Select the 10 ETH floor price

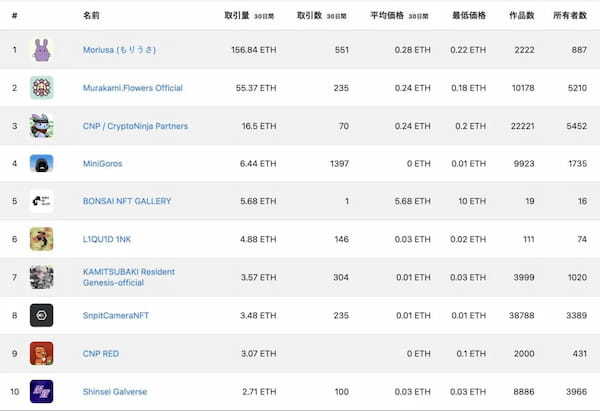(472, 201)
